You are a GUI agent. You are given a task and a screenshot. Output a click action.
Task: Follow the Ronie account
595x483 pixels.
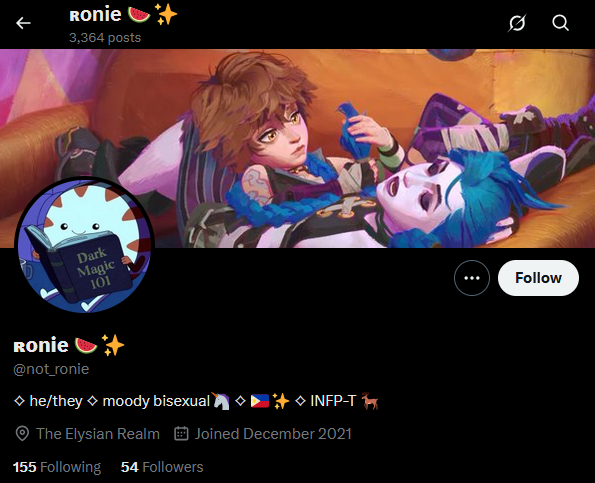coord(538,278)
